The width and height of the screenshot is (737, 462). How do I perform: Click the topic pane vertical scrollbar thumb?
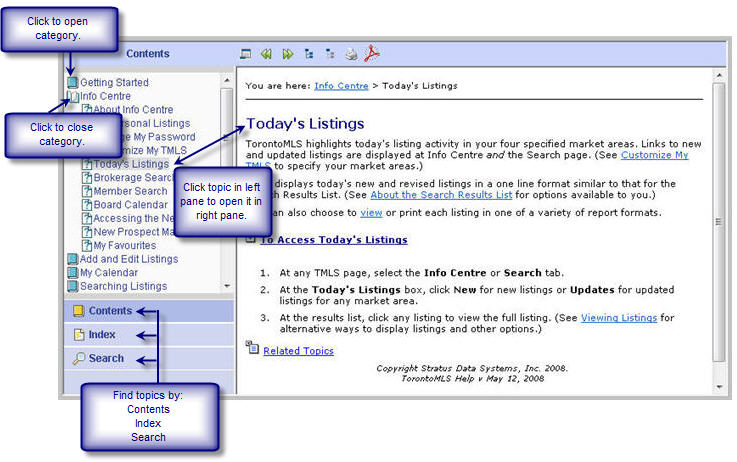(719, 222)
